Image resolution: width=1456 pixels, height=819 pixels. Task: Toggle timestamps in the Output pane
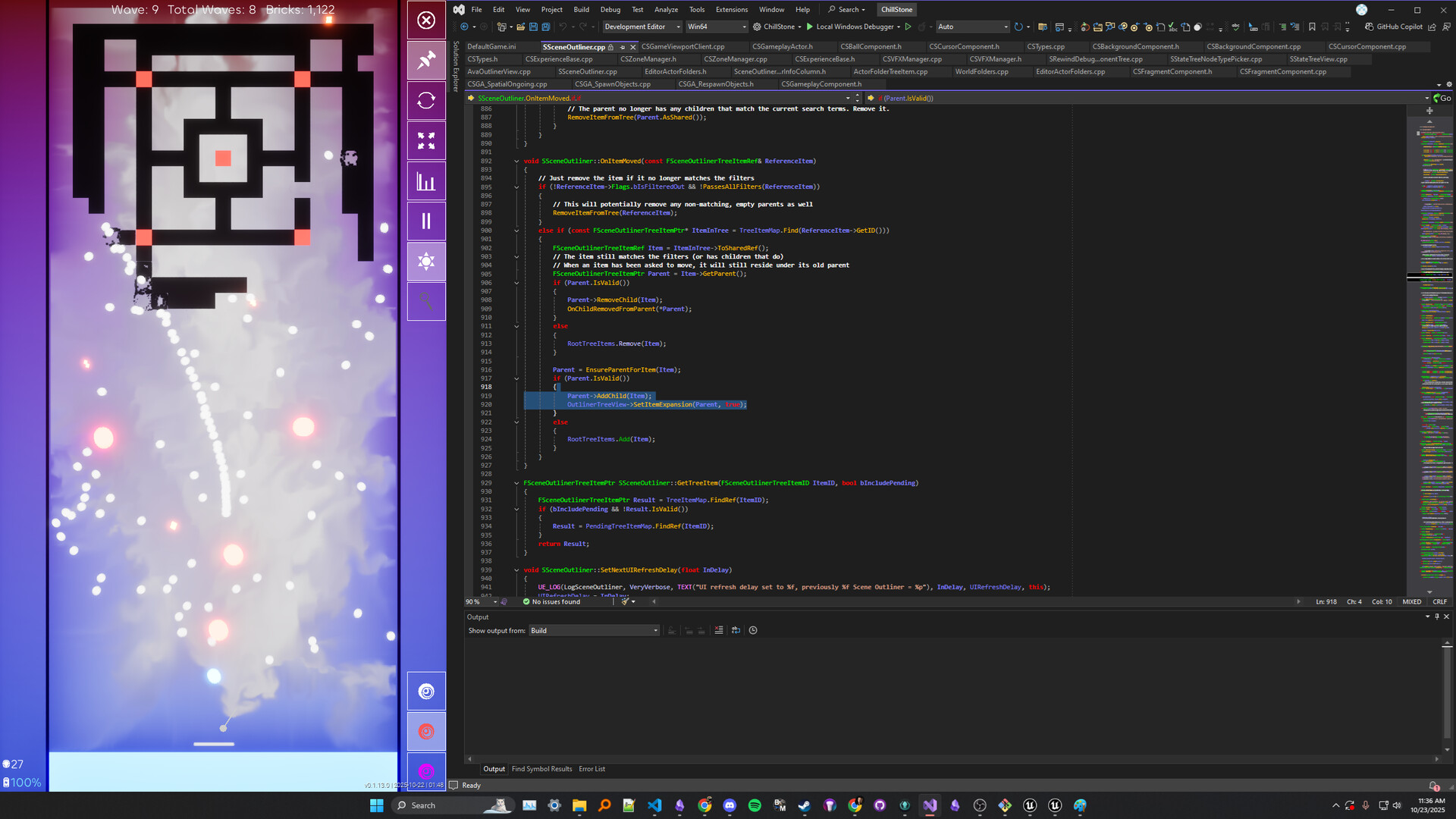pos(752,629)
